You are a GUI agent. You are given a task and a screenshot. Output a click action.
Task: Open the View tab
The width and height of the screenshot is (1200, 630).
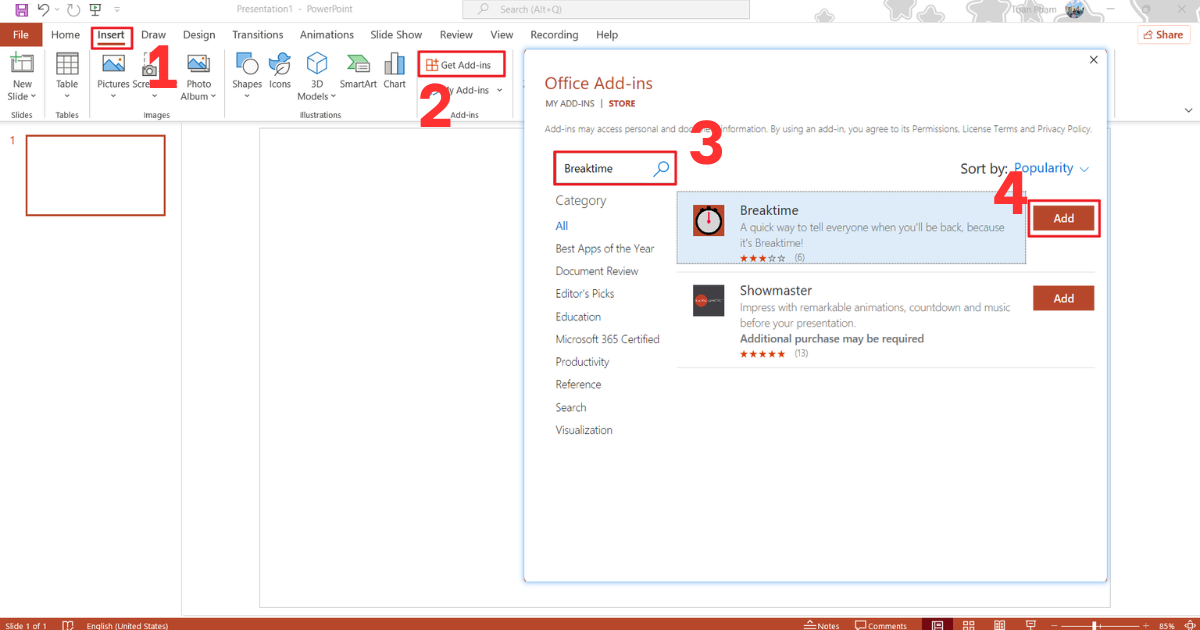click(502, 35)
